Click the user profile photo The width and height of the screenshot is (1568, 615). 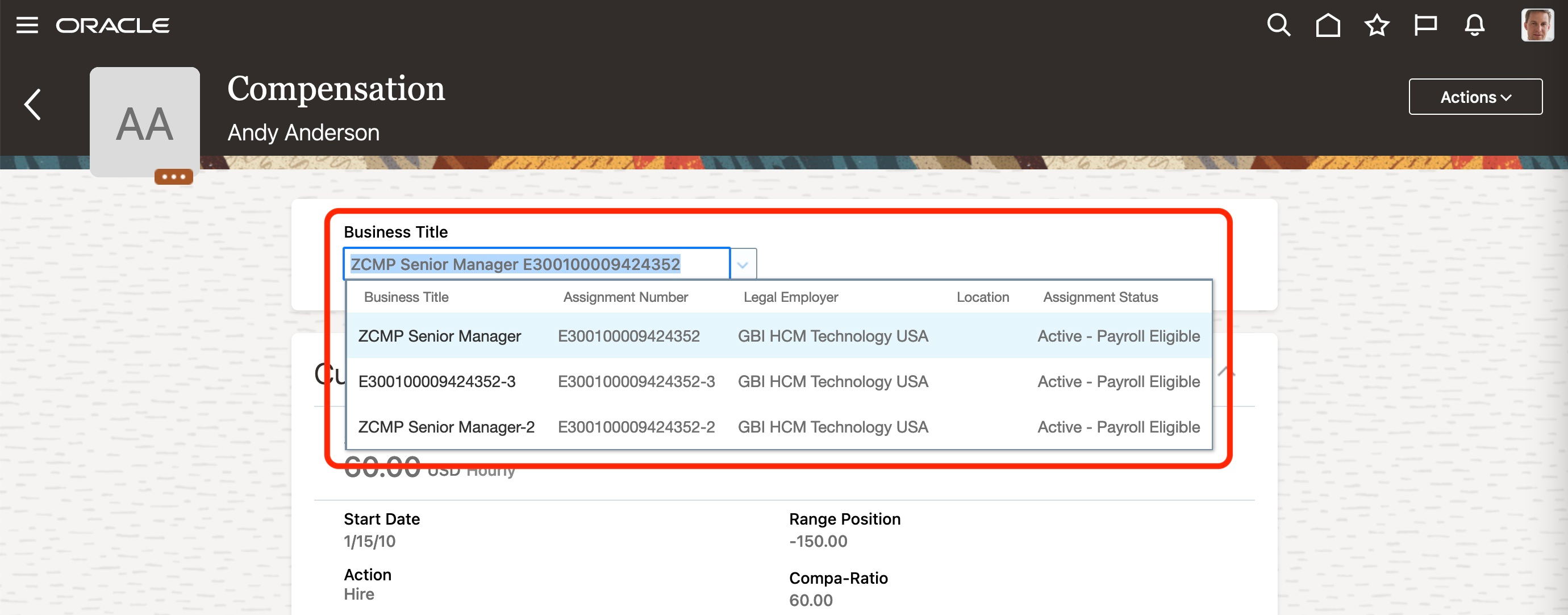(1537, 26)
